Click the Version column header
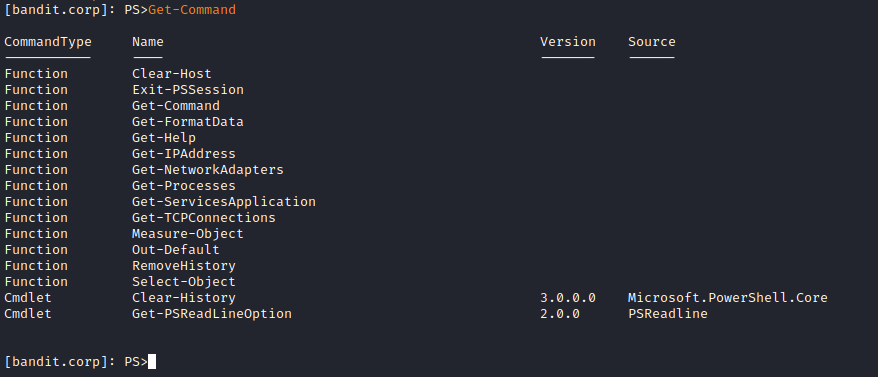Viewport: 878px width, 377px height. [568, 42]
